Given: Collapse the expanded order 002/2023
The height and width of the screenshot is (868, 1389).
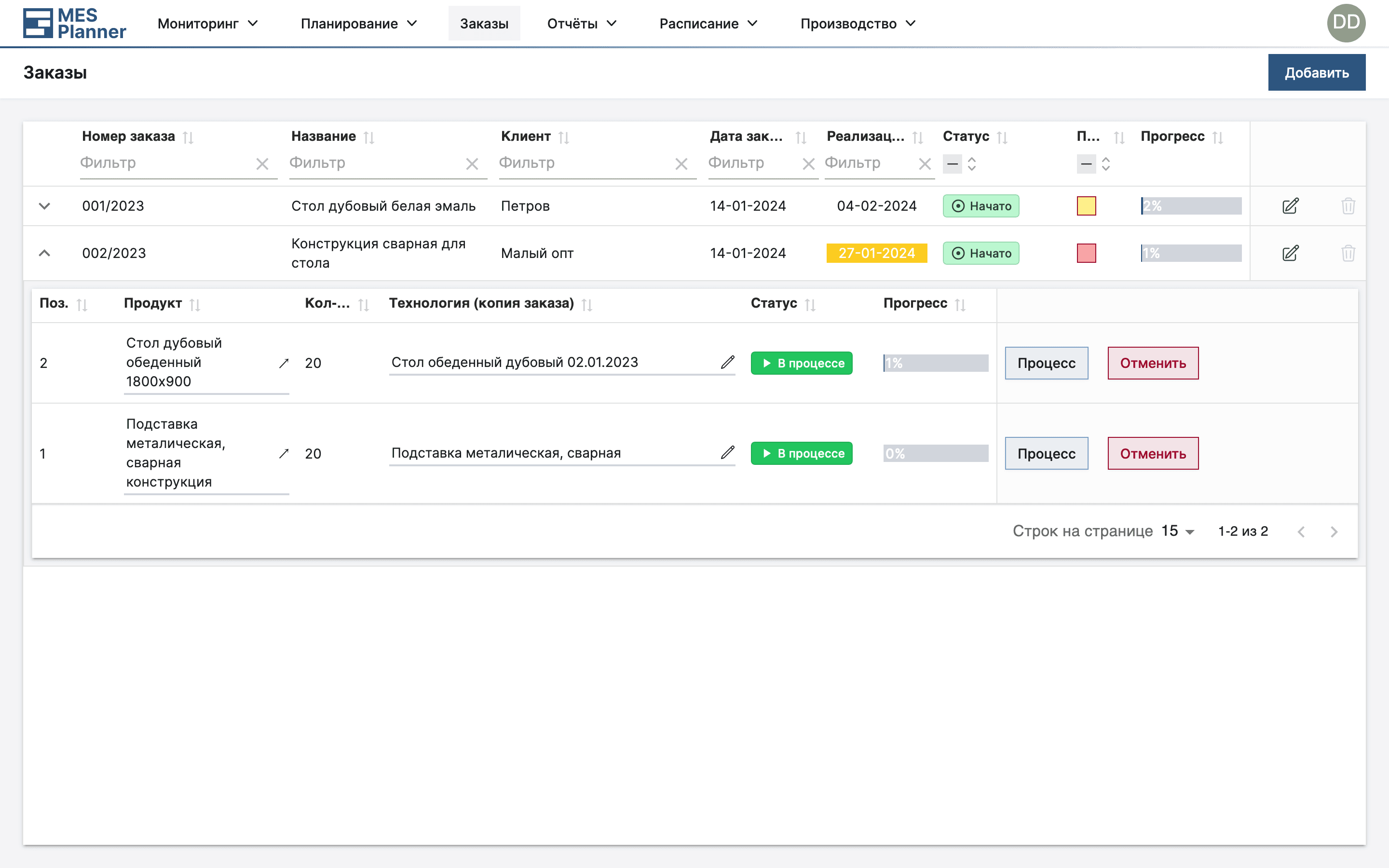Looking at the screenshot, I should pyautogui.click(x=45, y=253).
